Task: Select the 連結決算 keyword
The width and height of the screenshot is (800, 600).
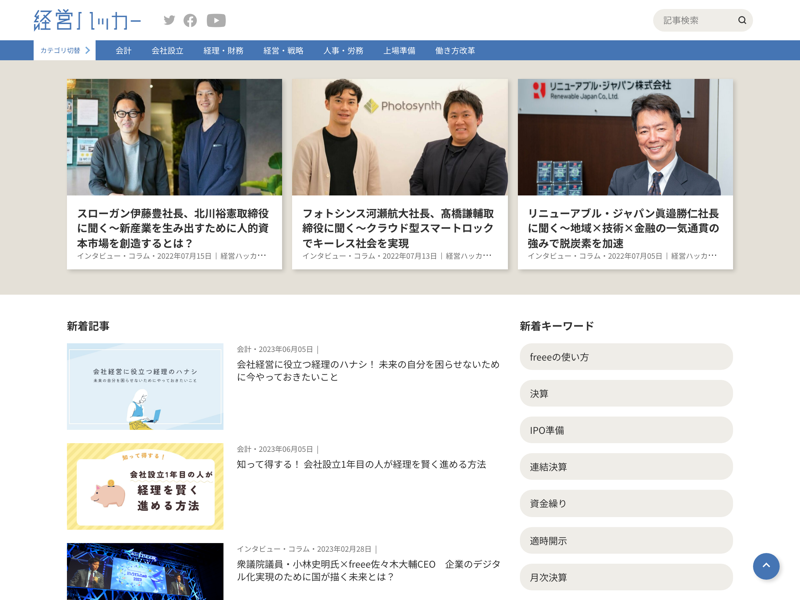Action: coord(626,467)
